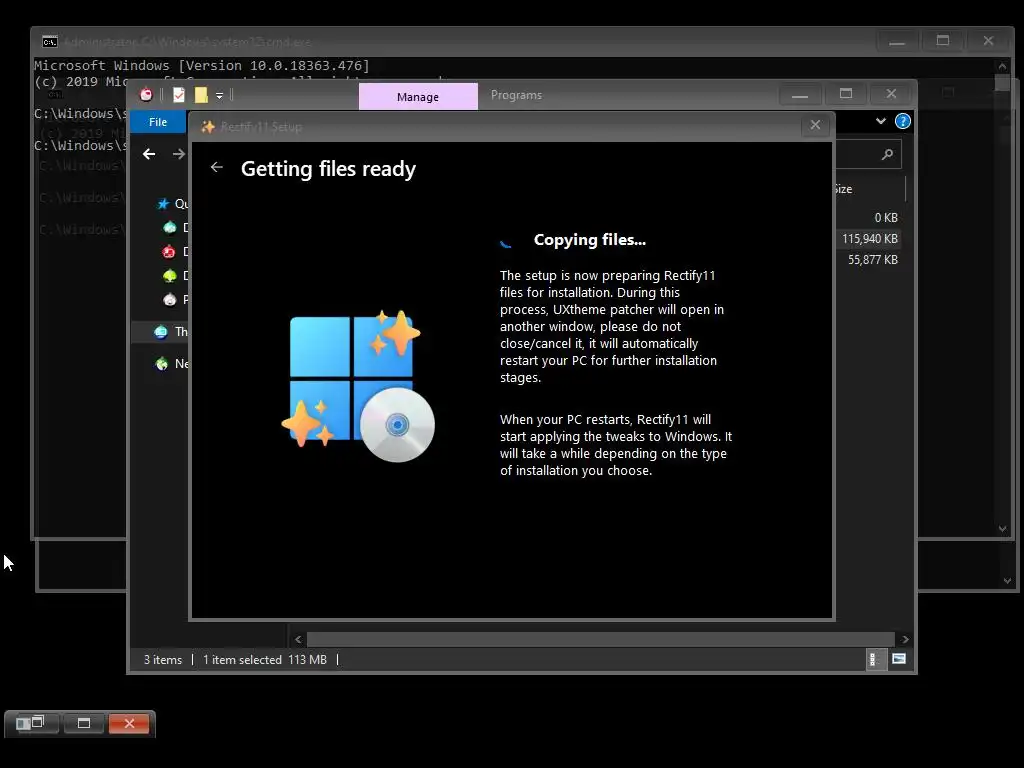Select the file sized 55,877 KB
The height and width of the screenshot is (768, 1024).
click(872, 260)
